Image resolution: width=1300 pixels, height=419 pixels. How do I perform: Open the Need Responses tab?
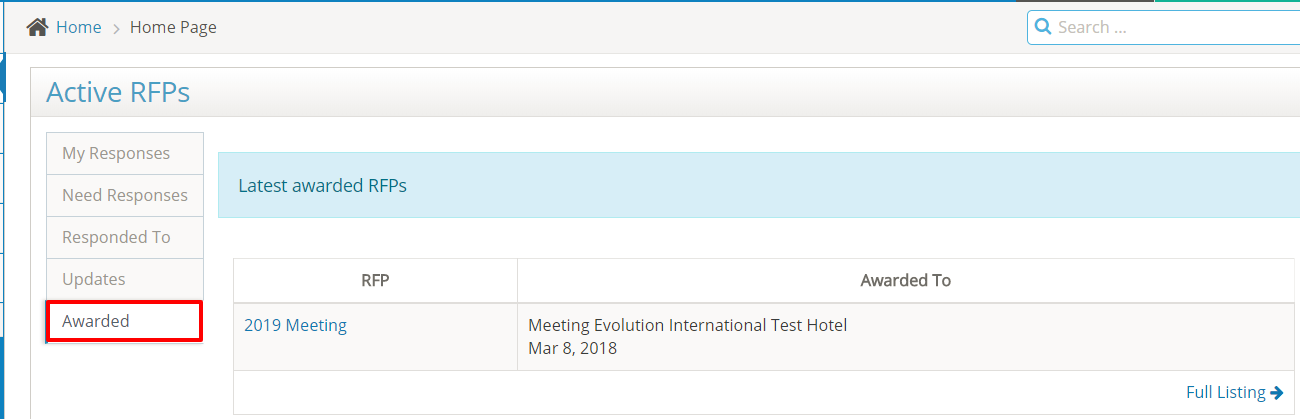[124, 195]
